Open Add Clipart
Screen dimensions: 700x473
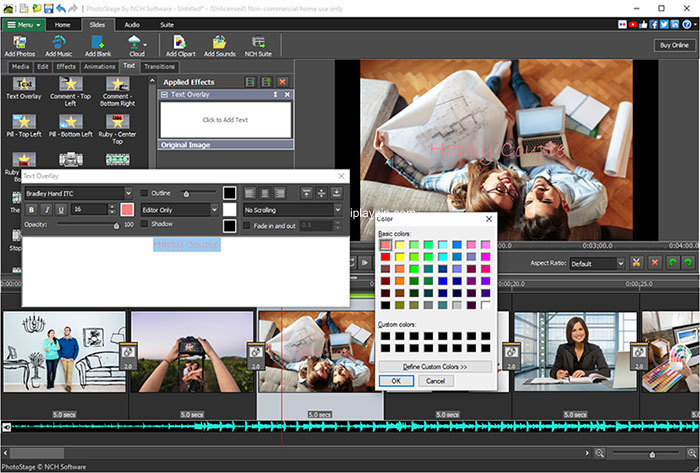coord(180,46)
